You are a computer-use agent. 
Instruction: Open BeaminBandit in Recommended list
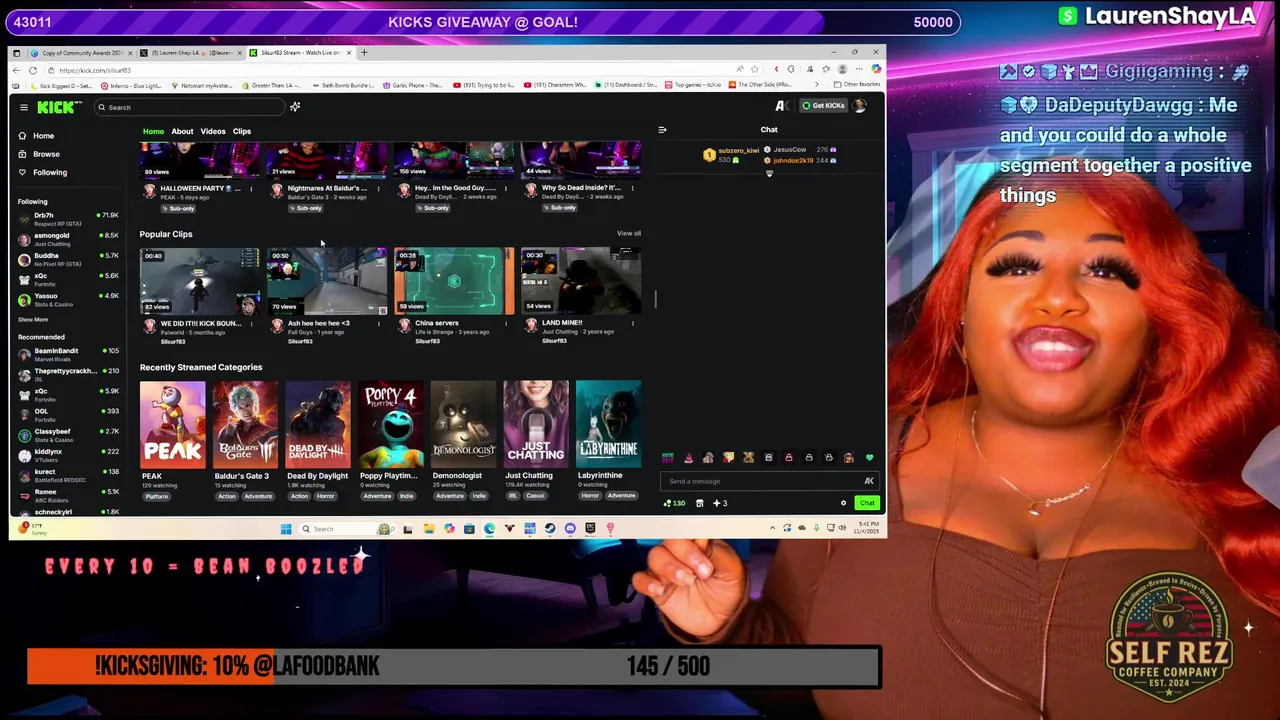(x=68, y=353)
